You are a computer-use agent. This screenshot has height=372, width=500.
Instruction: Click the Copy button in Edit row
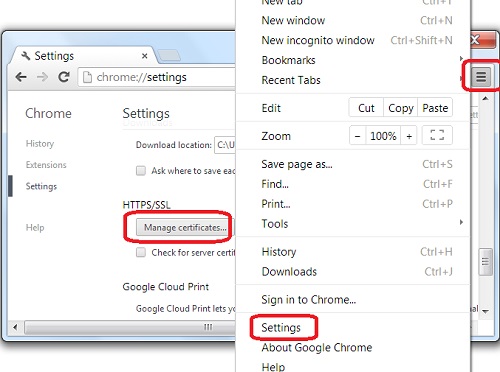pos(401,108)
